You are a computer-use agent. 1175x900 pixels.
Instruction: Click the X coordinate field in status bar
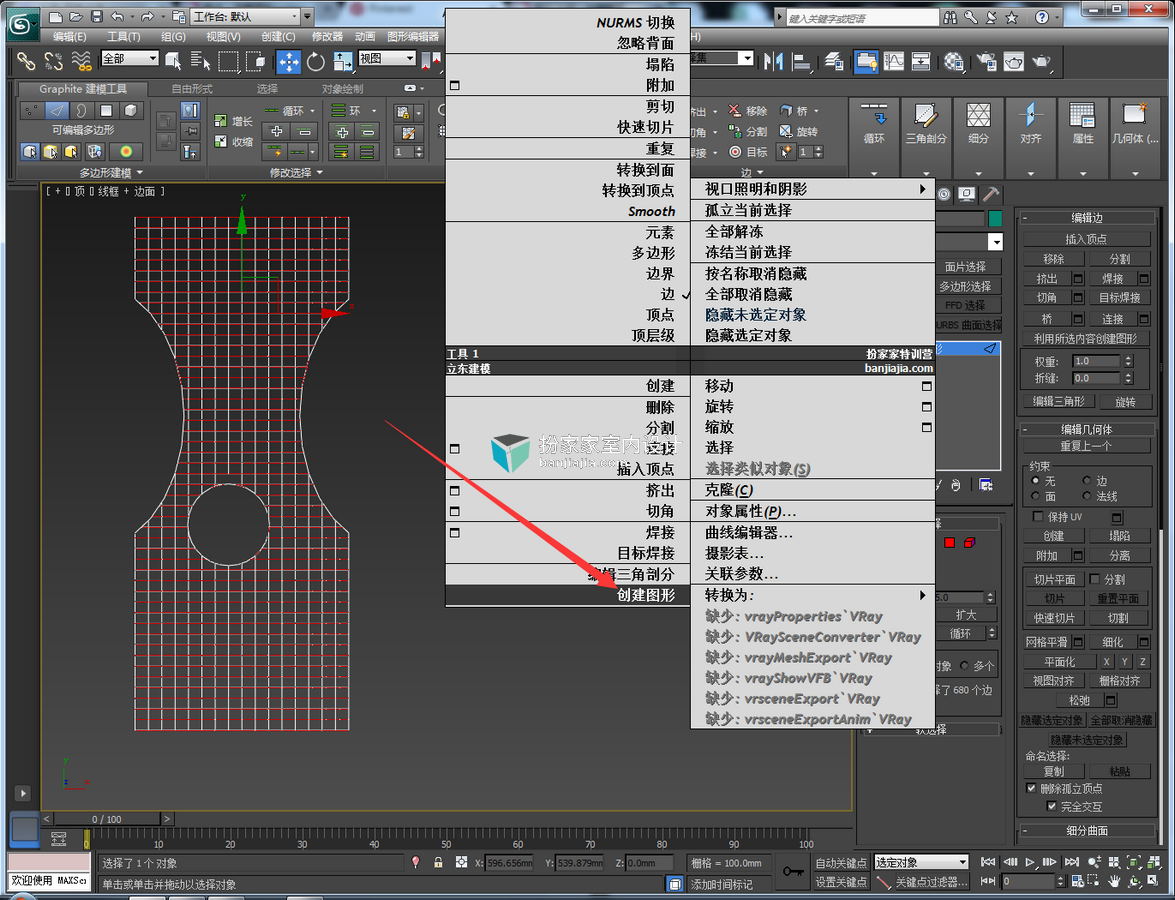pos(508,863)
